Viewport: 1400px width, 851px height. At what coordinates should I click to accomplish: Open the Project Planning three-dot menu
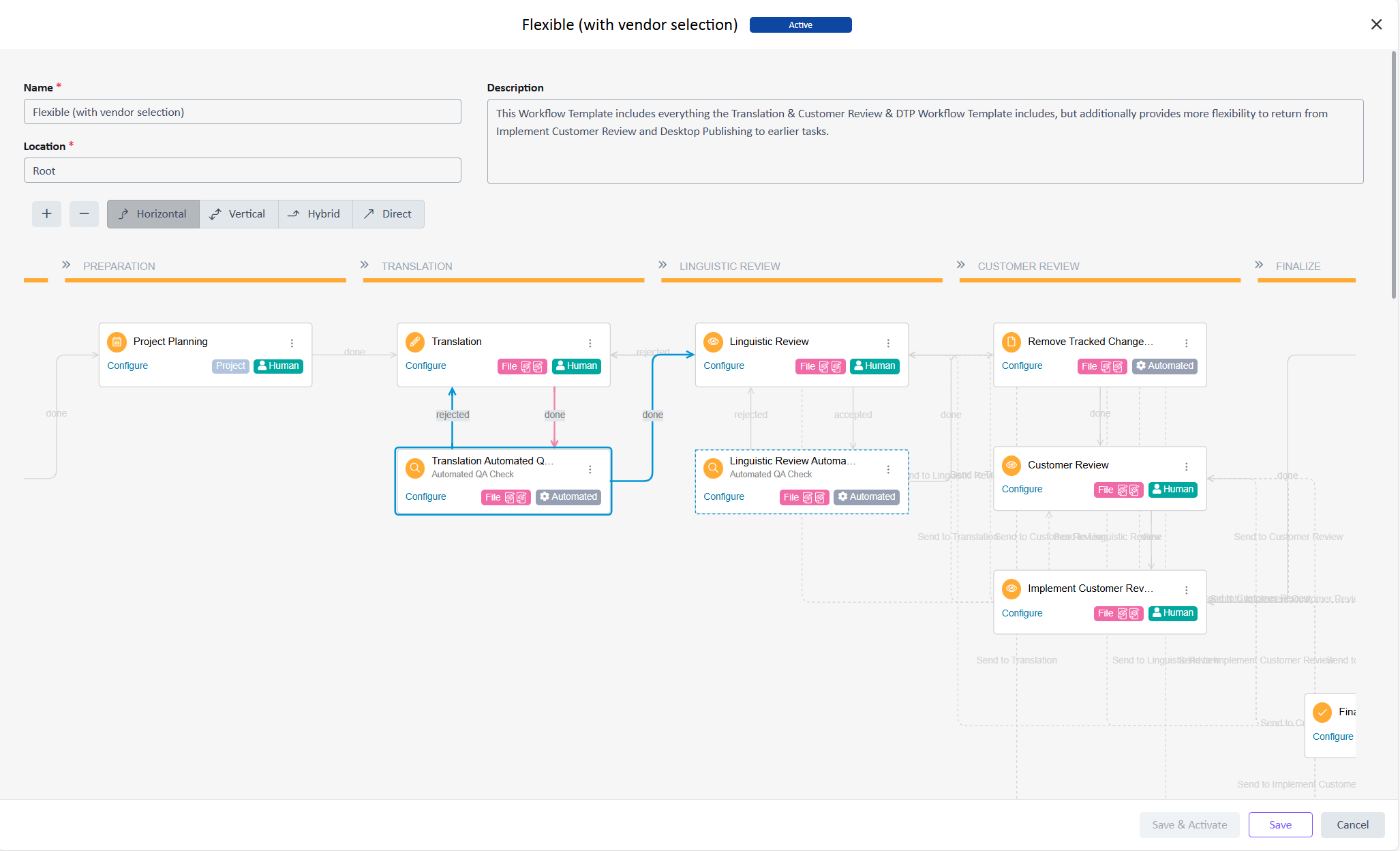[x=292, y=343]
